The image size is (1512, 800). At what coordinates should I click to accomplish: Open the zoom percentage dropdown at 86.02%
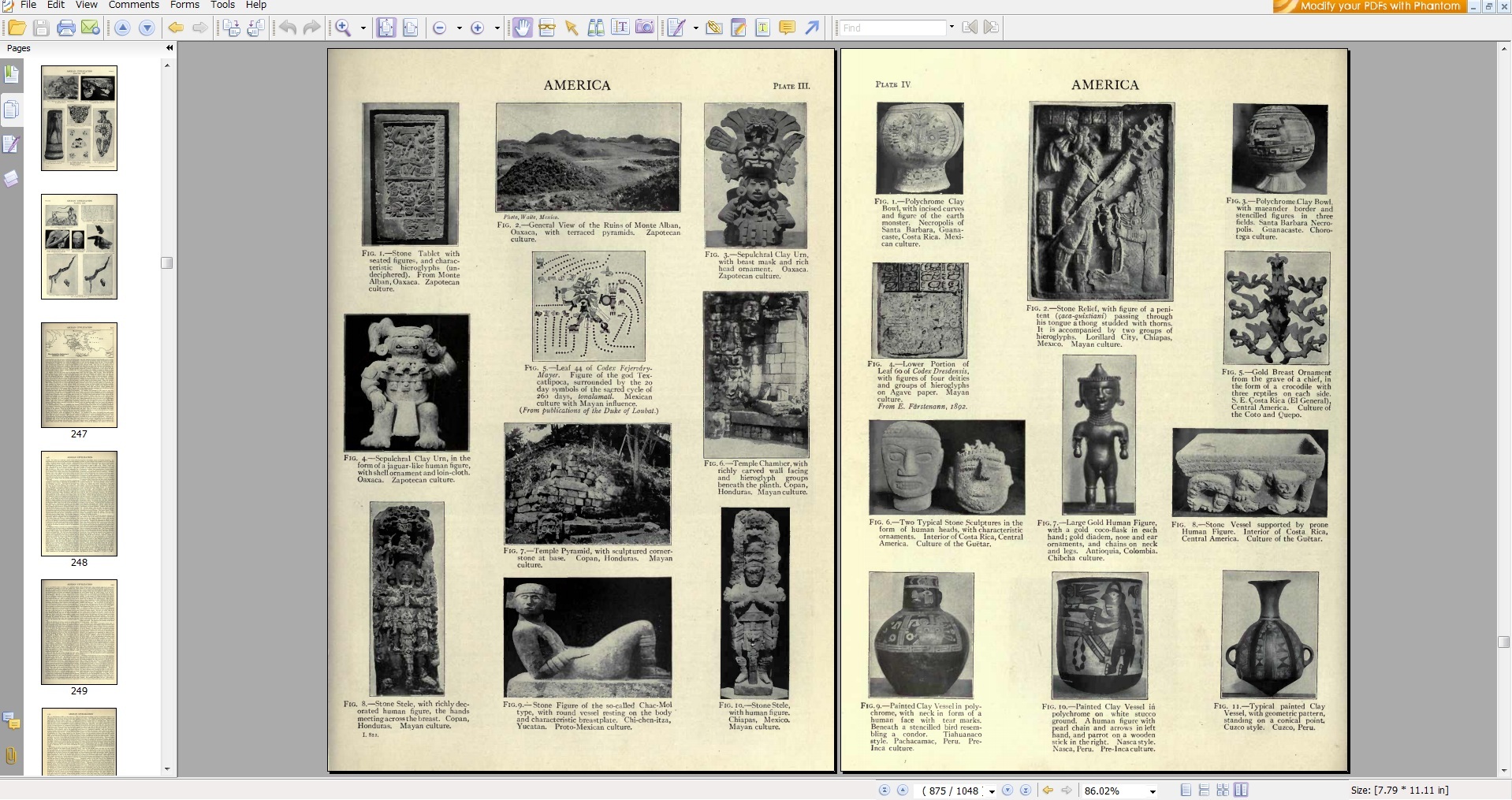1153,791
